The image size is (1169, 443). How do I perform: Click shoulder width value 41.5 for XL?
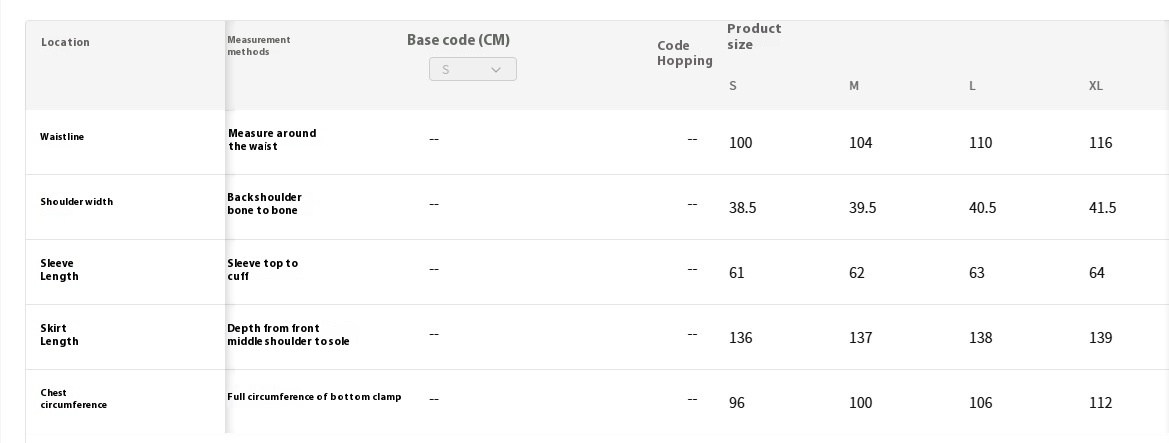(1102, 208)
